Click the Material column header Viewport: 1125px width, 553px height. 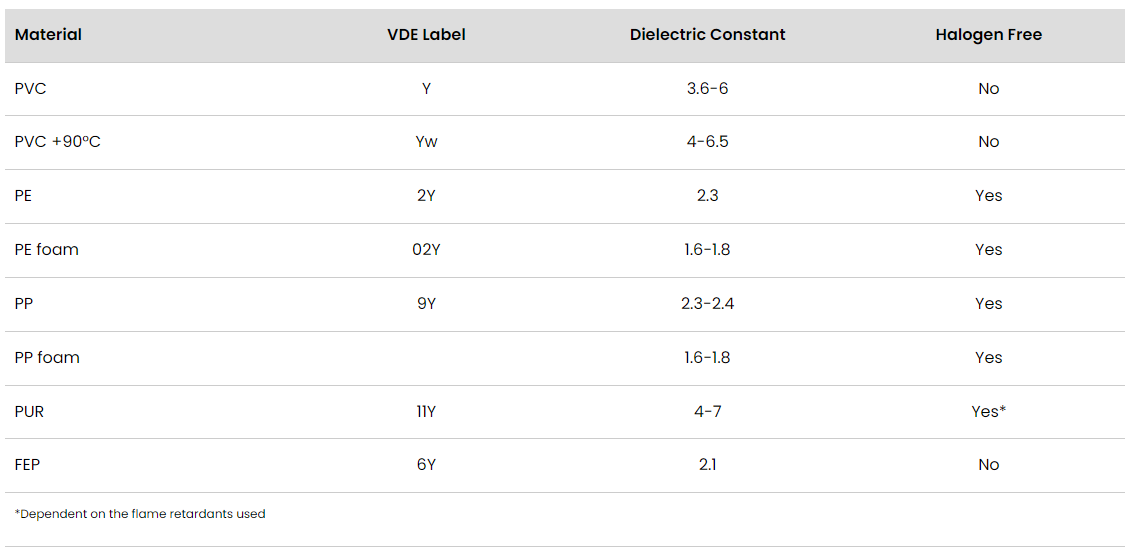click(48, 35)
